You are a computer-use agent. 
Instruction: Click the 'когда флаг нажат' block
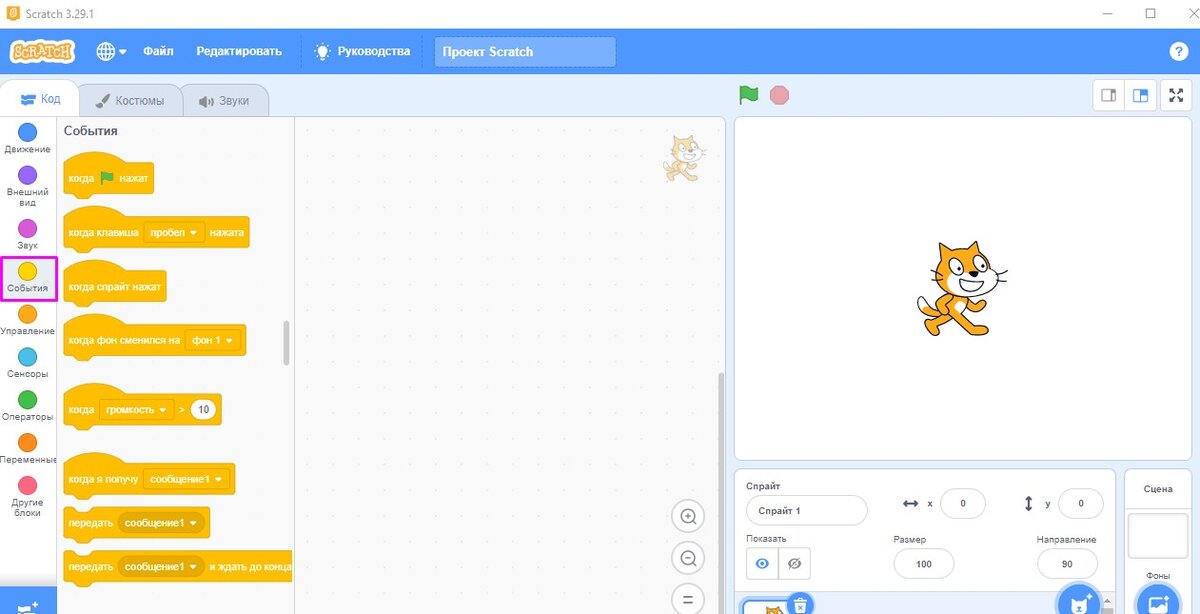[108, 178]
